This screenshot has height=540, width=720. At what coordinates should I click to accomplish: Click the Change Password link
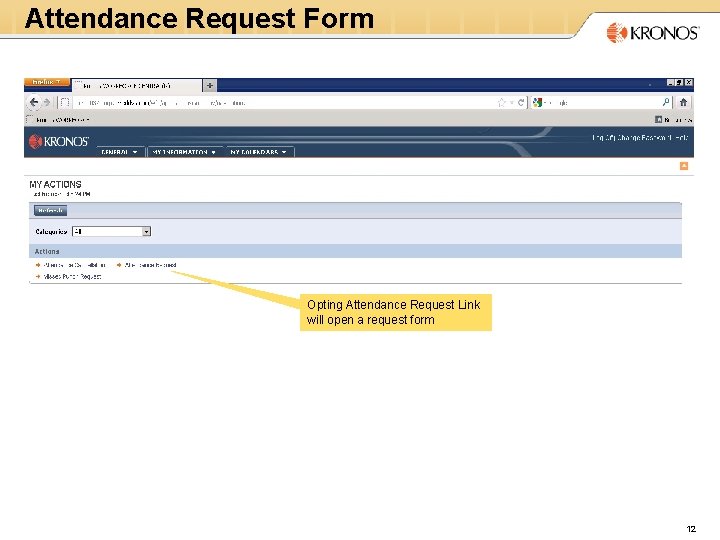(644, 137)
